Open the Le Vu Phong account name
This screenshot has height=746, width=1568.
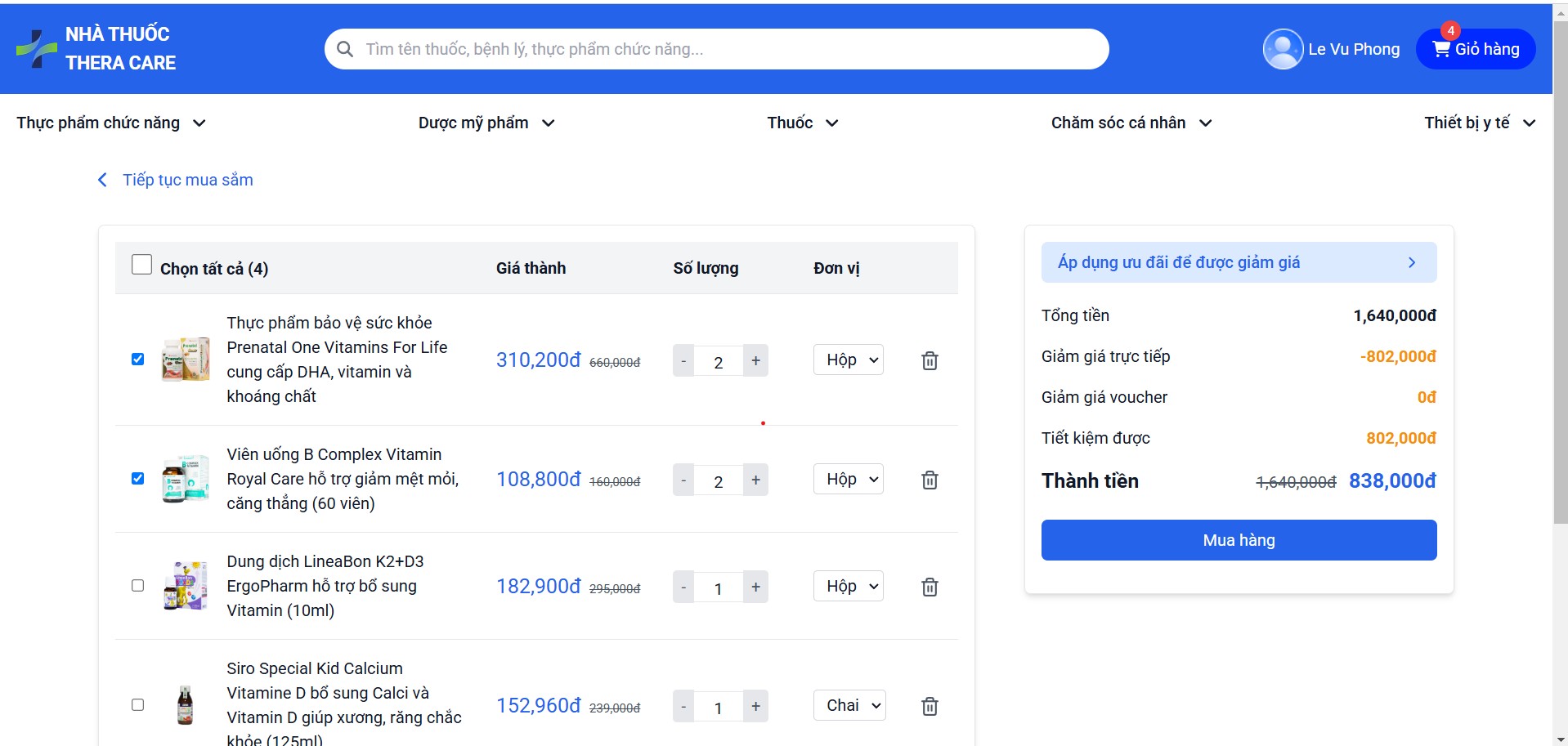click(1354, 49)
